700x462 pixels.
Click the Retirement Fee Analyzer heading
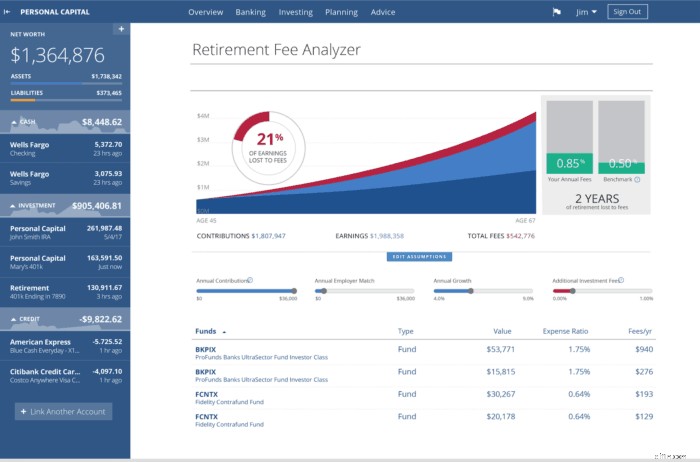pyautogui.click(x=276, y=50)
